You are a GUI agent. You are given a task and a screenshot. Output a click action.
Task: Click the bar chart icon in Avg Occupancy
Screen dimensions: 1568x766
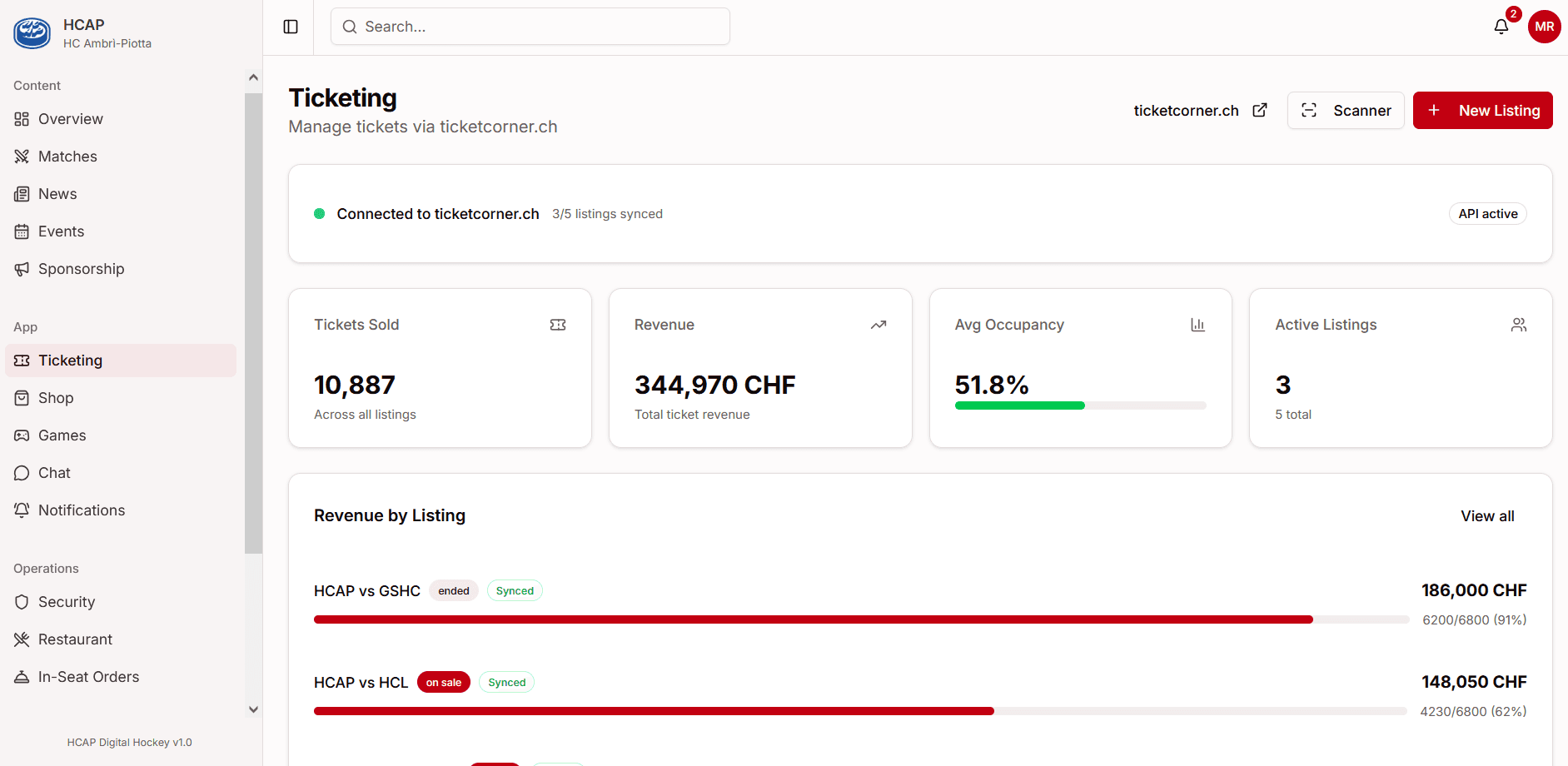coord(1198,325)
